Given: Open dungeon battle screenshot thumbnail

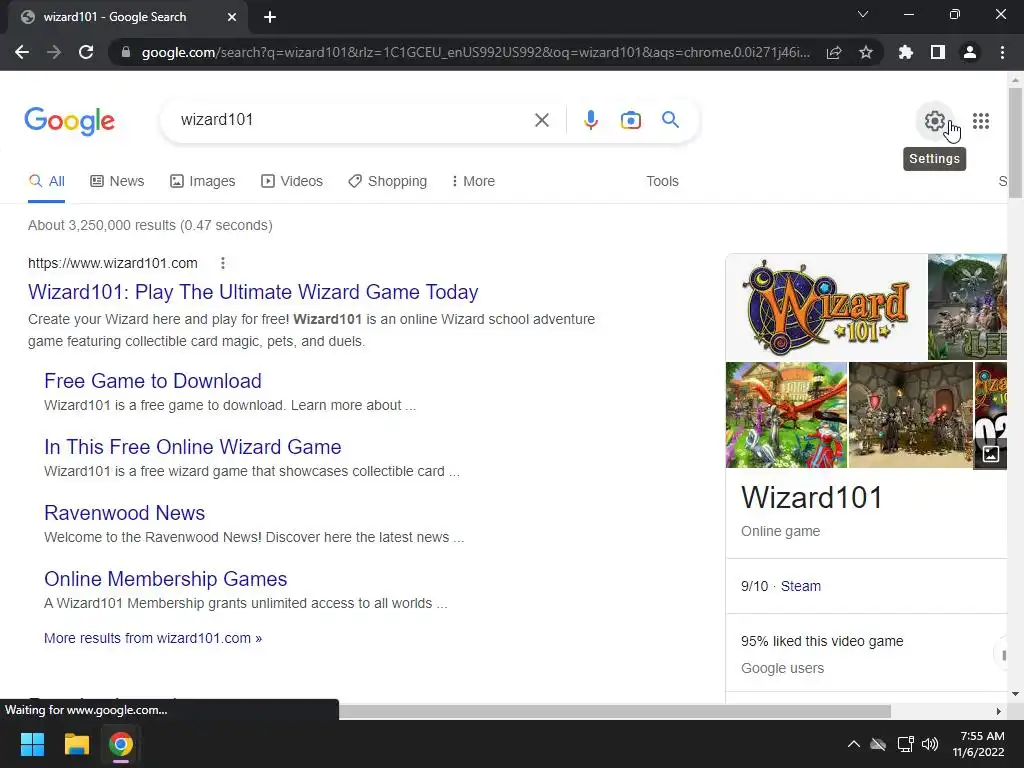Looking at the screenshot, I should 911,415.
